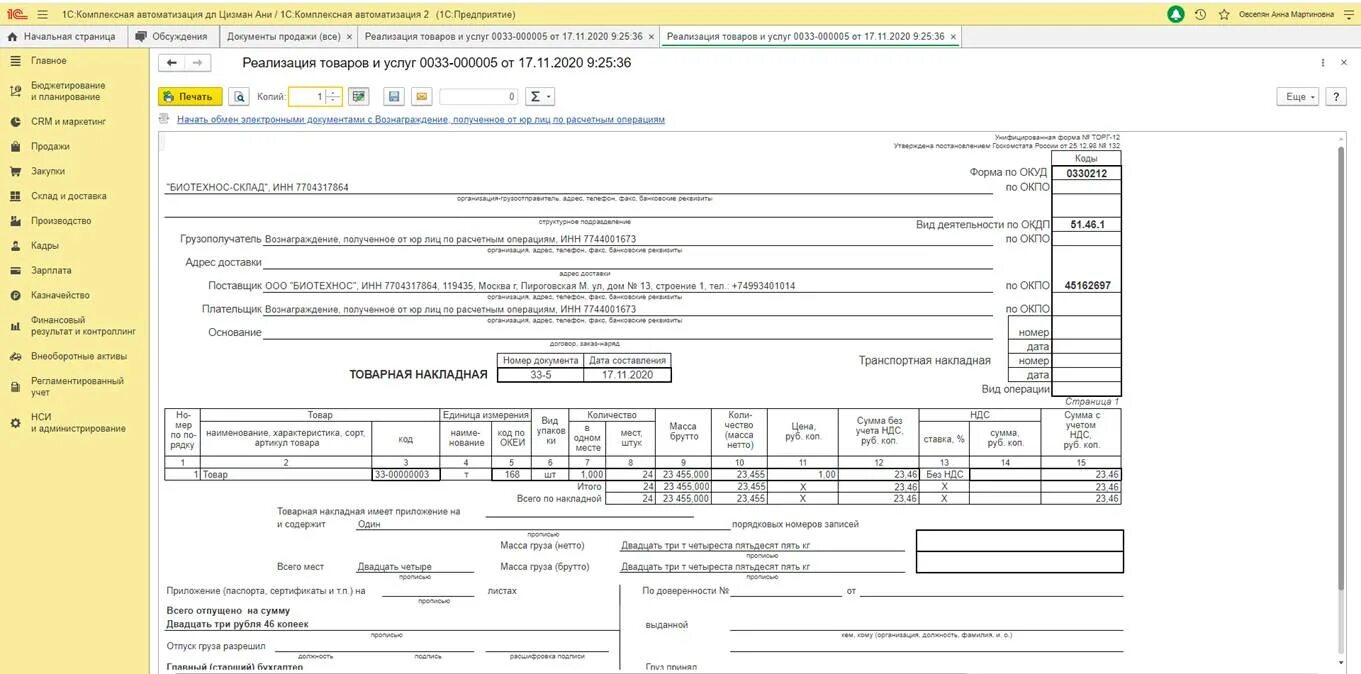
Task: Click the Копий number field
Action: coord(307,97)
